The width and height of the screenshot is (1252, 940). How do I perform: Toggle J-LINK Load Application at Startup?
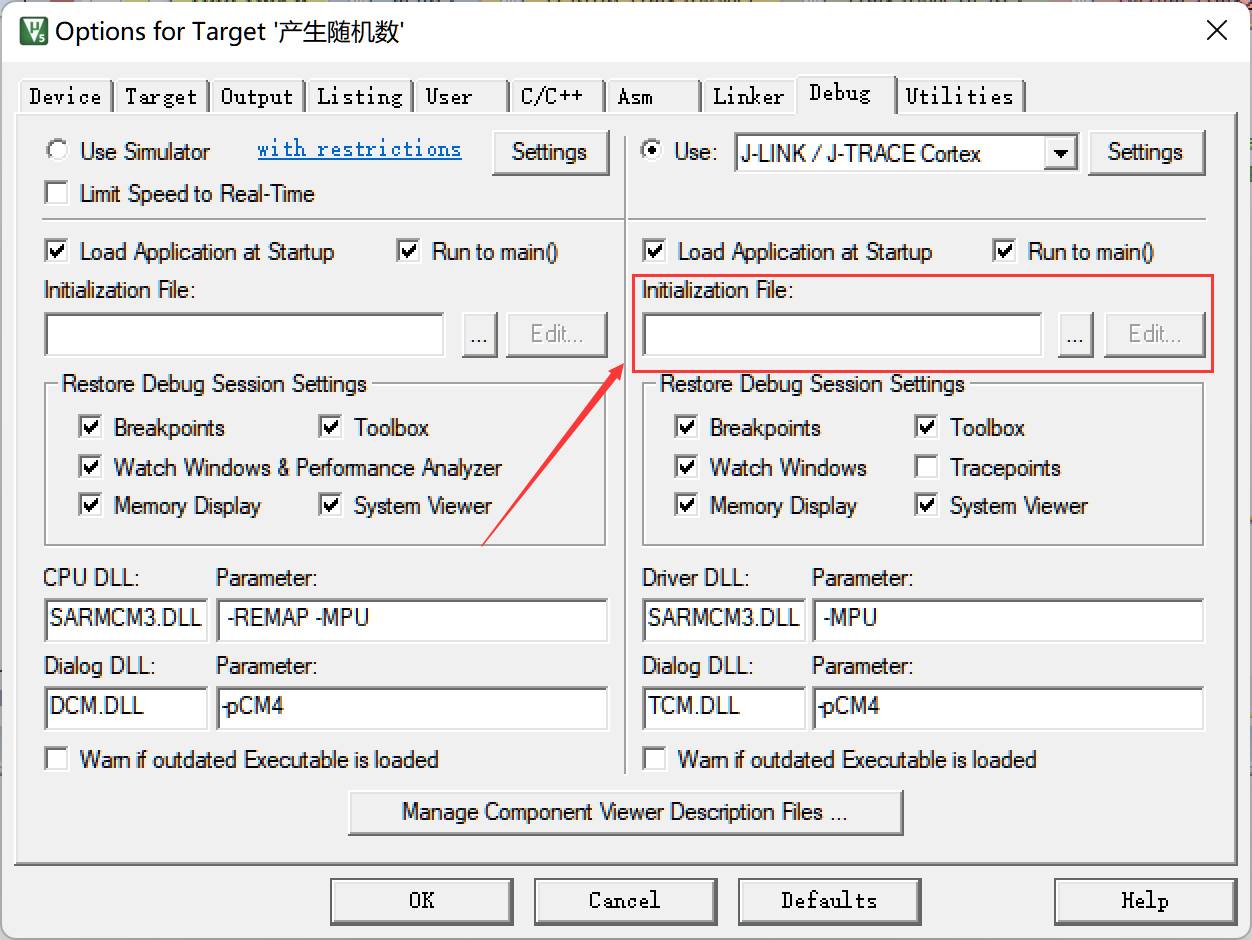(x=655, y=251)
